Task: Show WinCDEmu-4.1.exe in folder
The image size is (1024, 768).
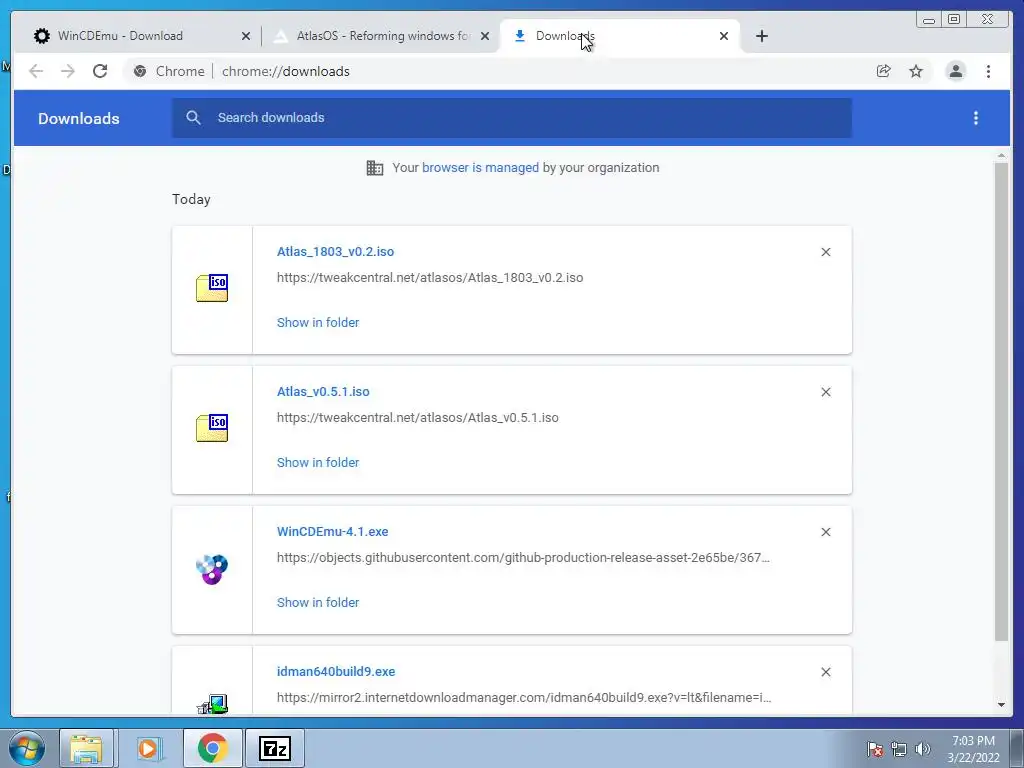Action: click(x=318, y=603)
